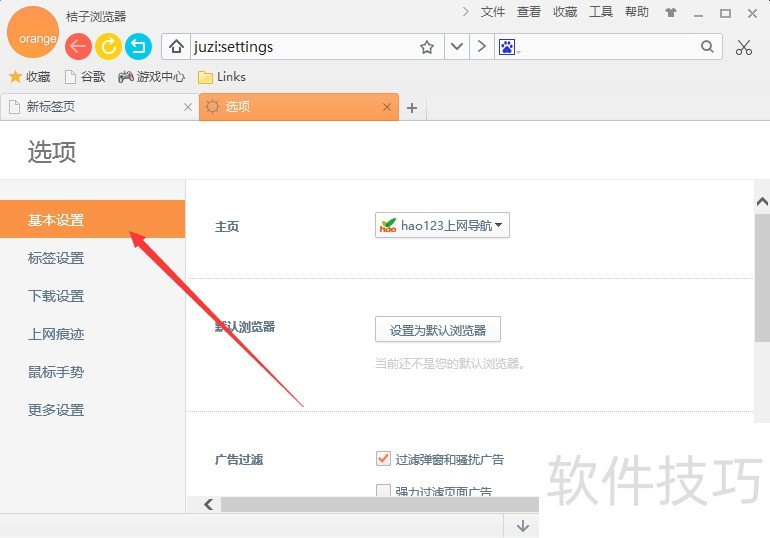Open the 谷歌 bookmark

[x=85, y=77]
